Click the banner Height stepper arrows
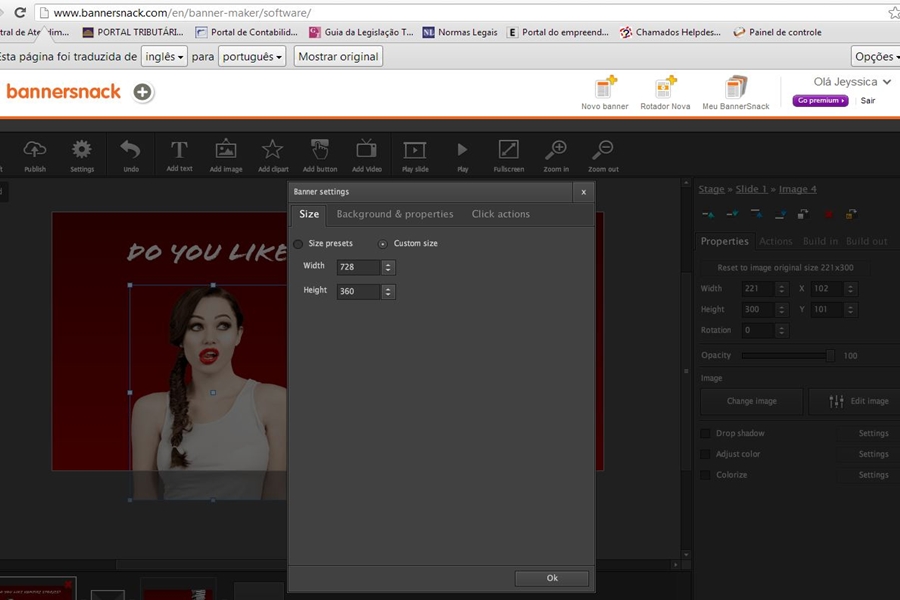The width and height of the screenshot is (900, 600). 388,292
